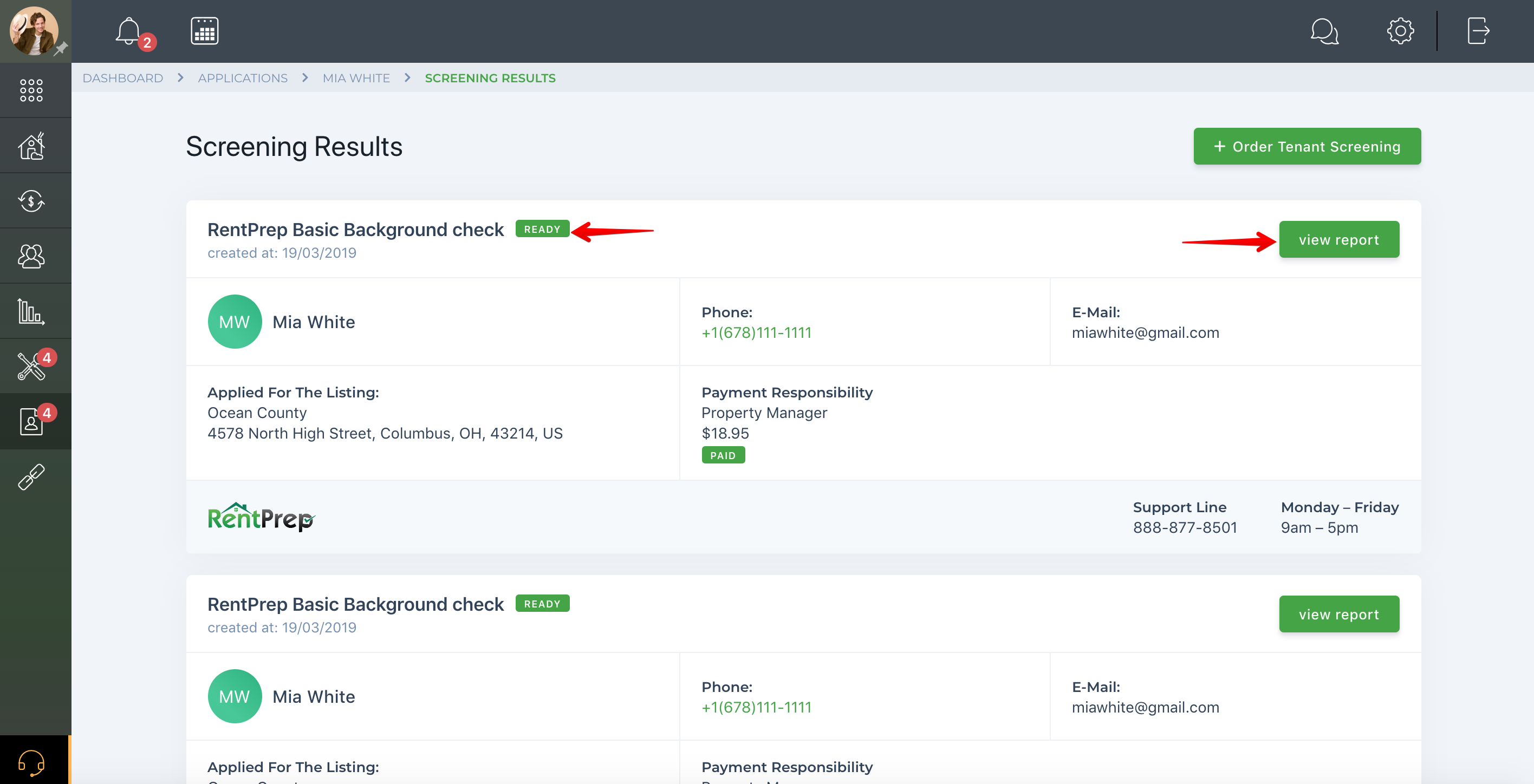
Task: Click first card's miawhite@gmail.com email
Action: 1145,333
